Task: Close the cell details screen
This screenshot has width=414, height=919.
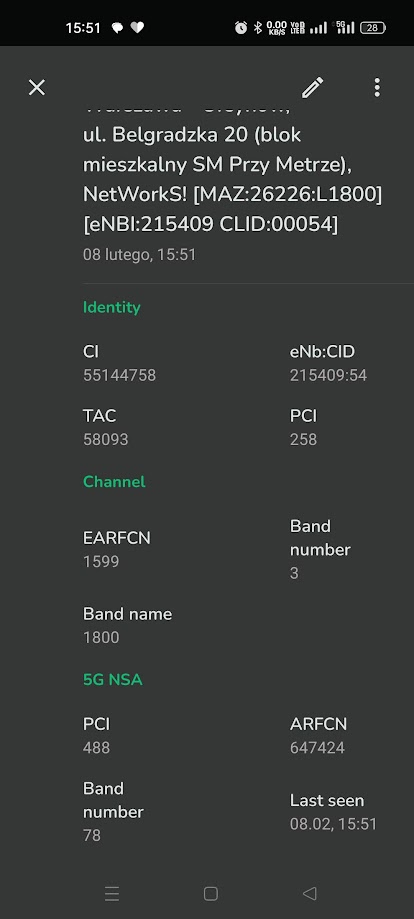Action: point(37,87)
